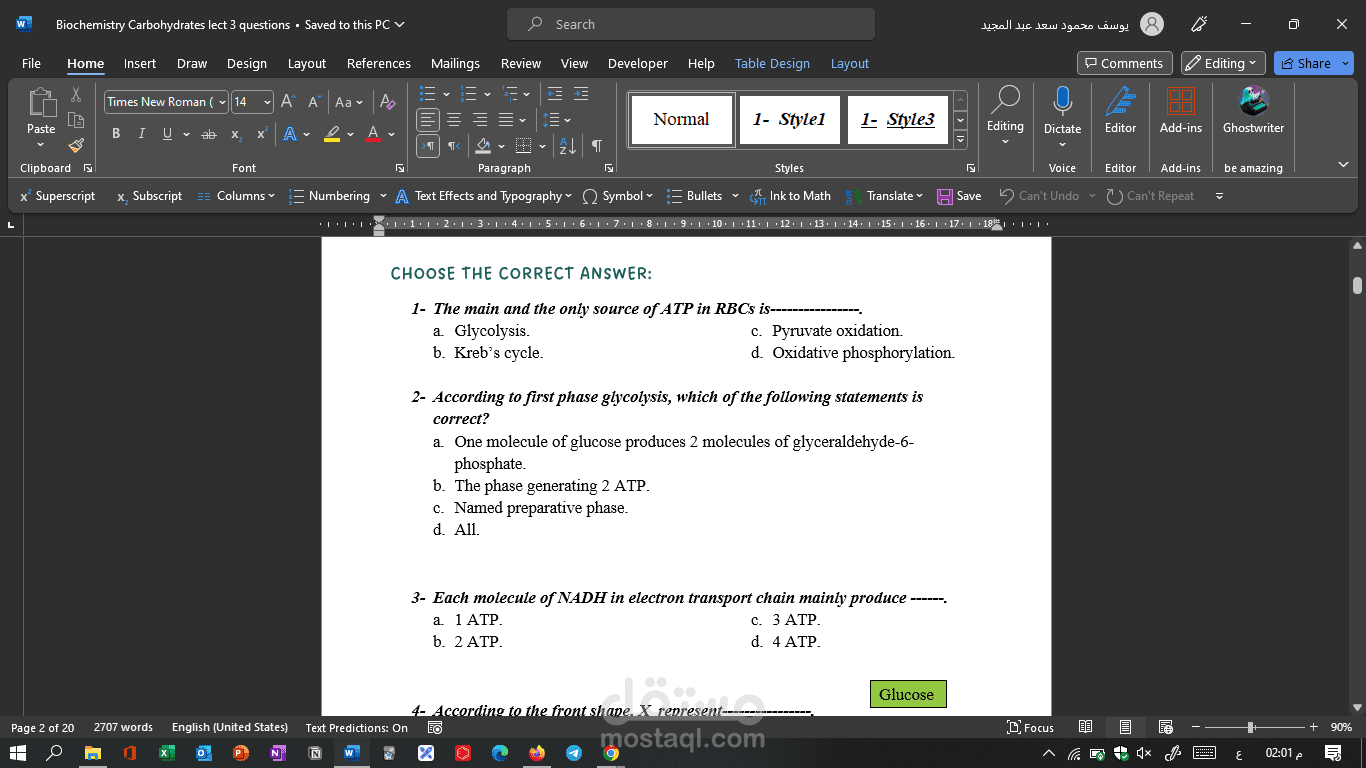Align text to the right

480,120
